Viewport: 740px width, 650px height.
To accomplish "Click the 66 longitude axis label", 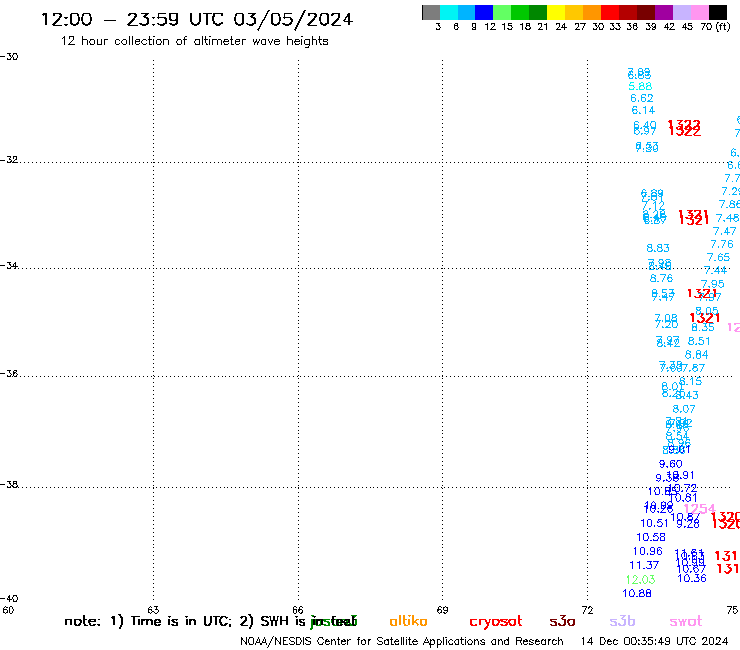I will pos(297,609).
